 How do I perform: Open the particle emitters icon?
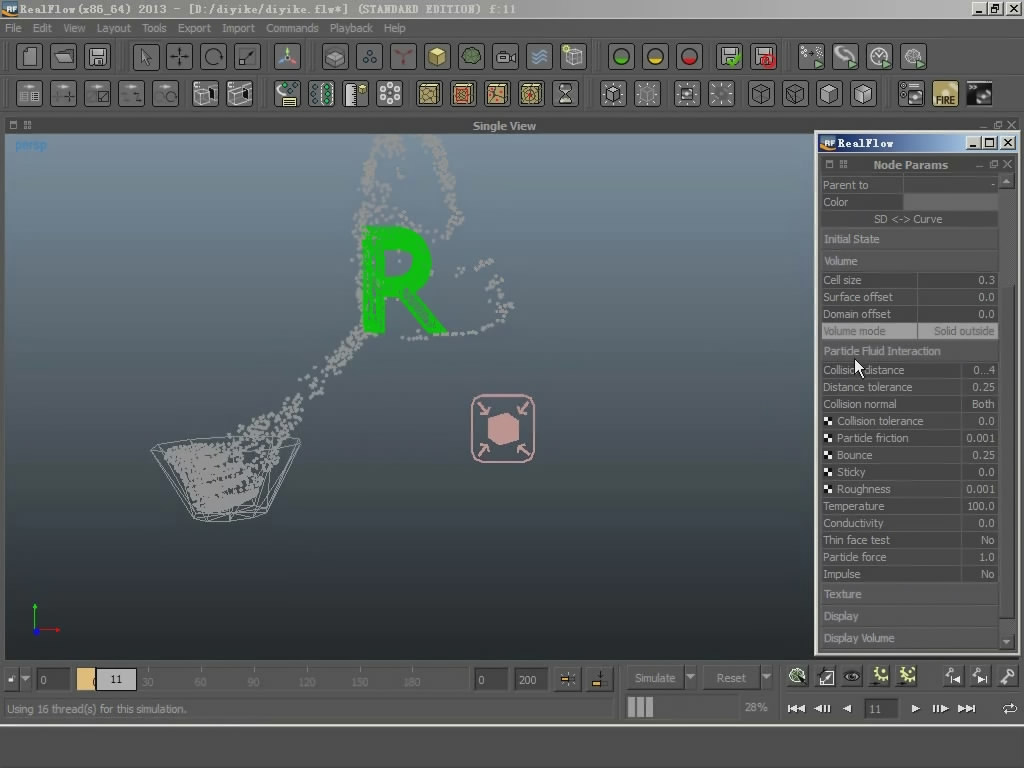click(369, 57)
